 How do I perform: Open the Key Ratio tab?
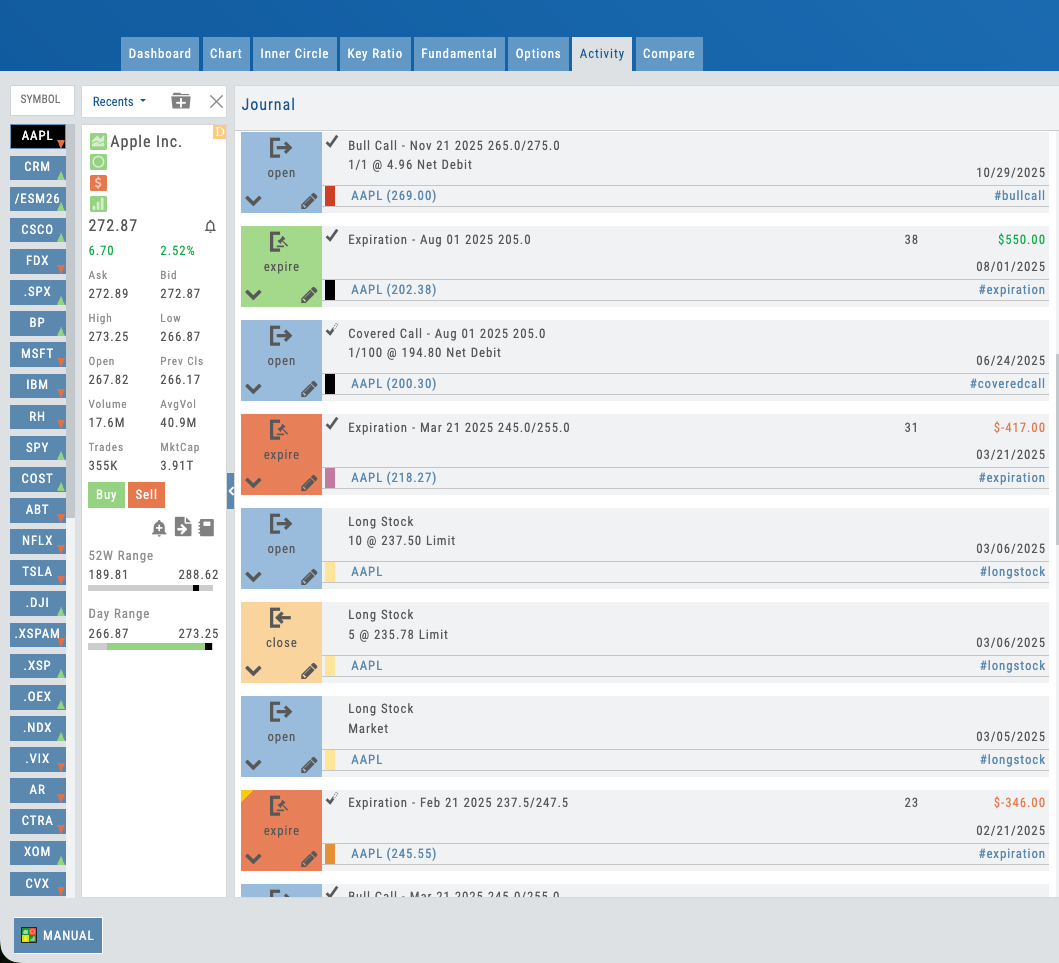pos(375,54)
